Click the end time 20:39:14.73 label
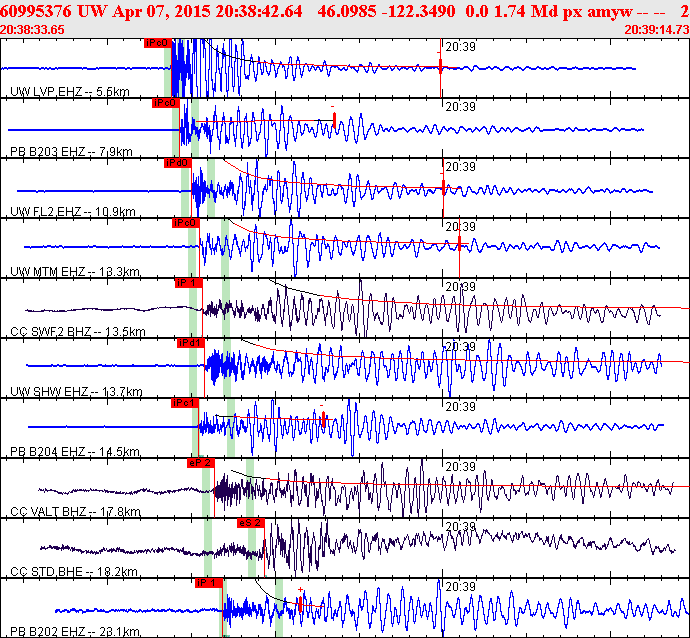The width and height of the screenshot is (690, 638). tap(657, 29)
